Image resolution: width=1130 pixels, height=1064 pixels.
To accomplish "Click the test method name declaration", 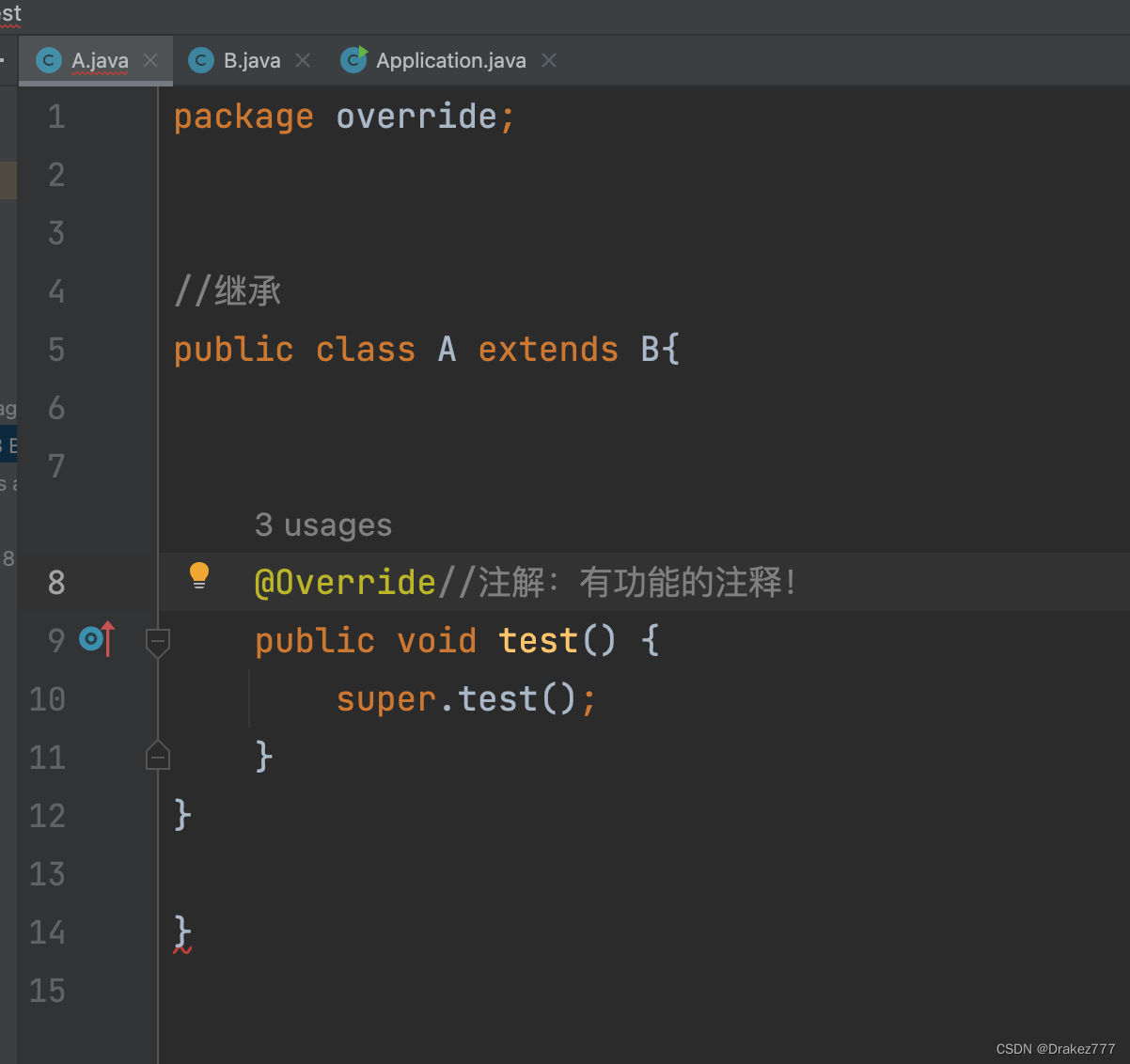I will pyautogui.click(x=538, y=641).
